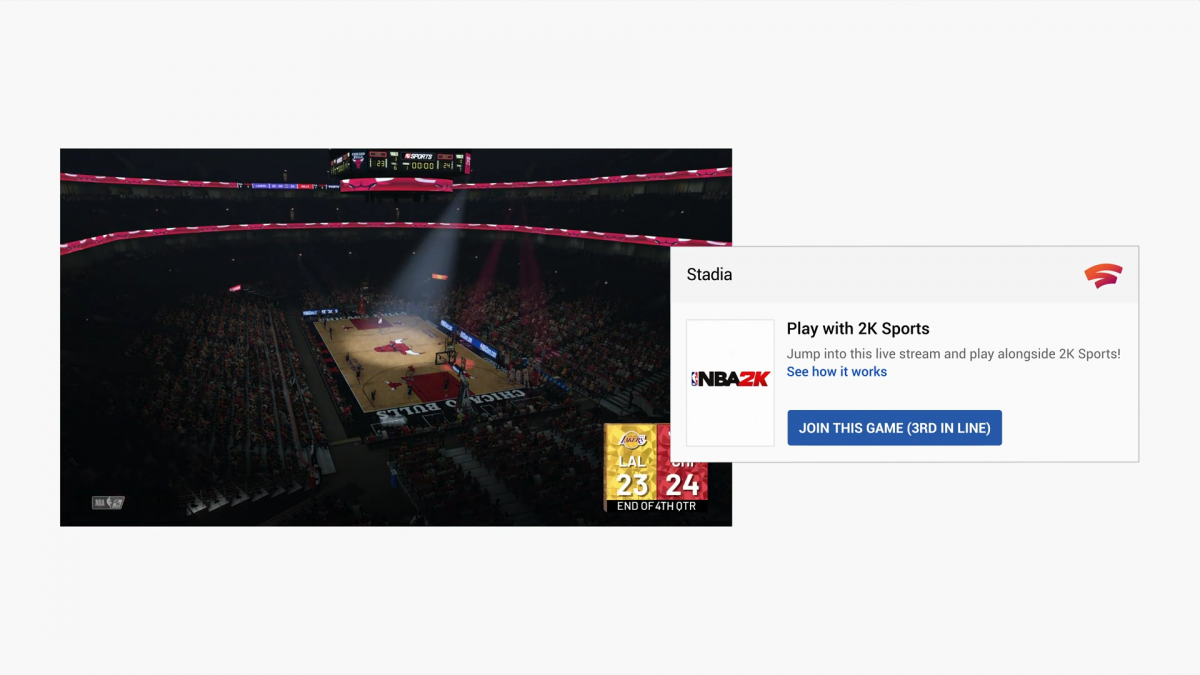Click the 'END OF 4TH QTR' label
This screenshot has width=1200, height=675.
[x=656, y=506]
